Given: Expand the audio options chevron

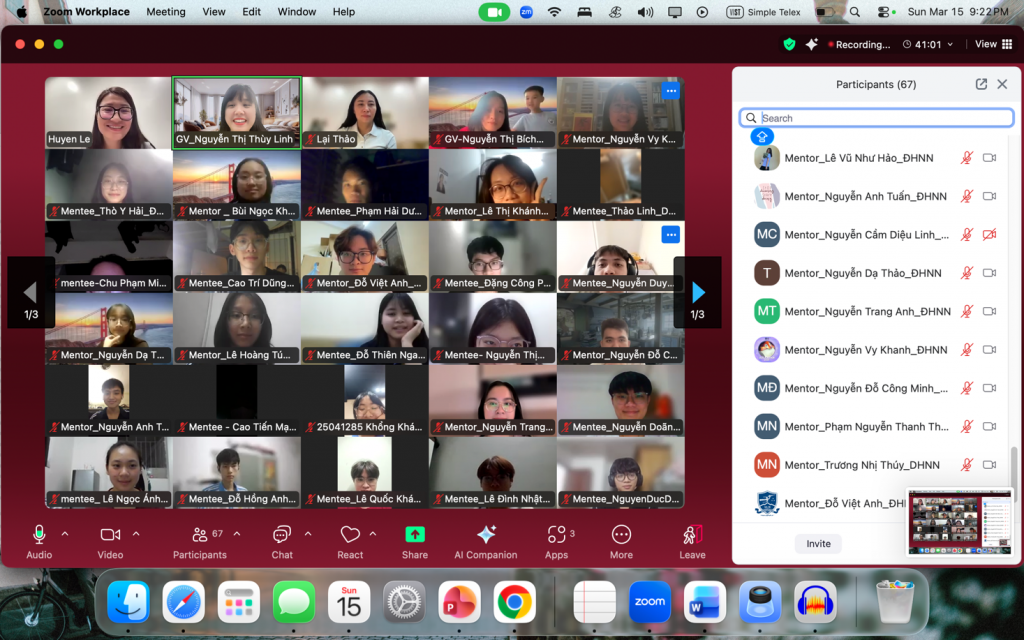Looking at the screenshot, I should click(x=65, y=534).
